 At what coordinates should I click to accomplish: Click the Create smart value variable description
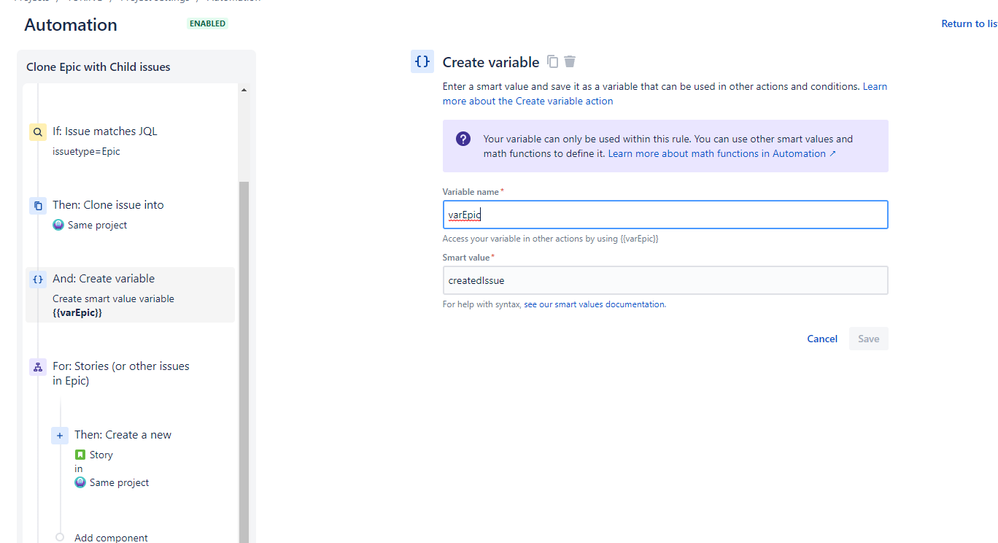pyautogui.click(x=113, y=299)
